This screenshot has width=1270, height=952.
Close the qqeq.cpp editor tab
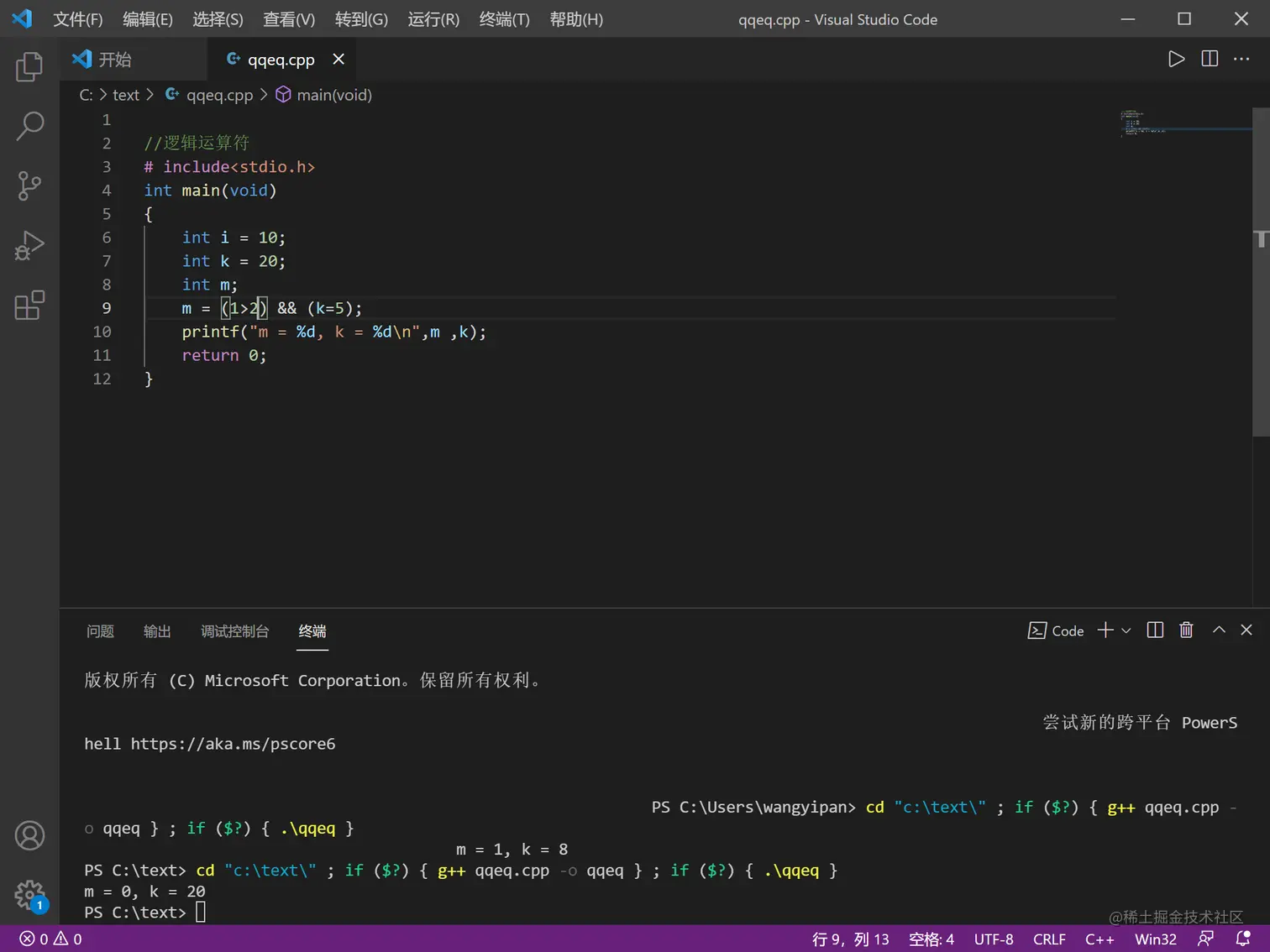[338, 59]
